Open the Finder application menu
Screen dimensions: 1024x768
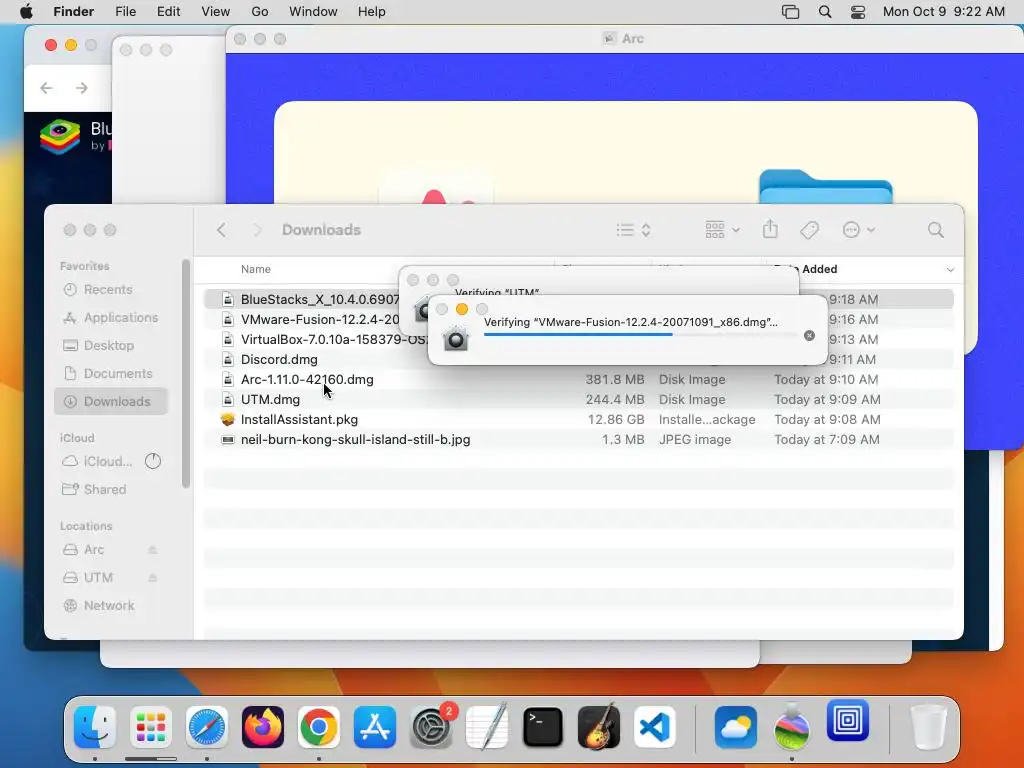73,12
